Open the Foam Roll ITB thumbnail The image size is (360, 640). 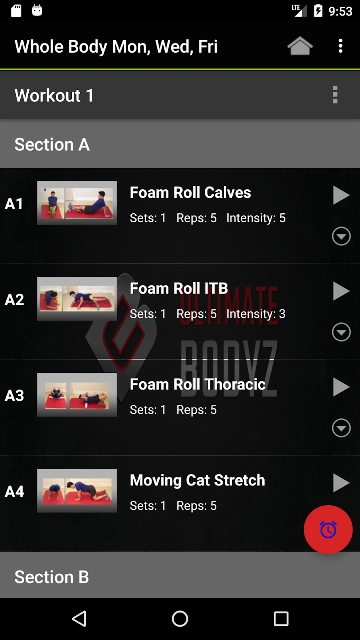77,299
